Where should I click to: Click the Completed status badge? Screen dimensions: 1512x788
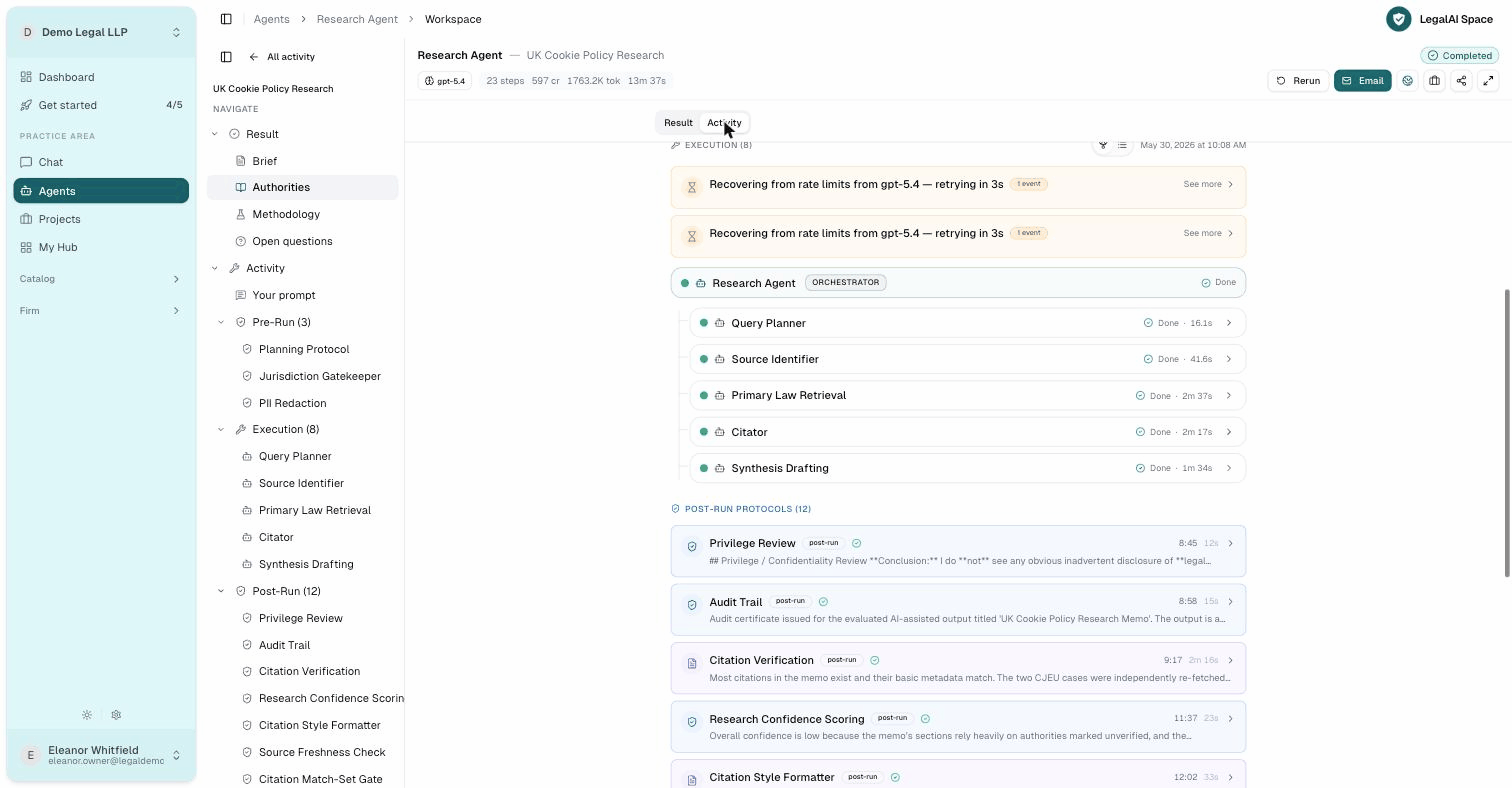coord(1460,56)
